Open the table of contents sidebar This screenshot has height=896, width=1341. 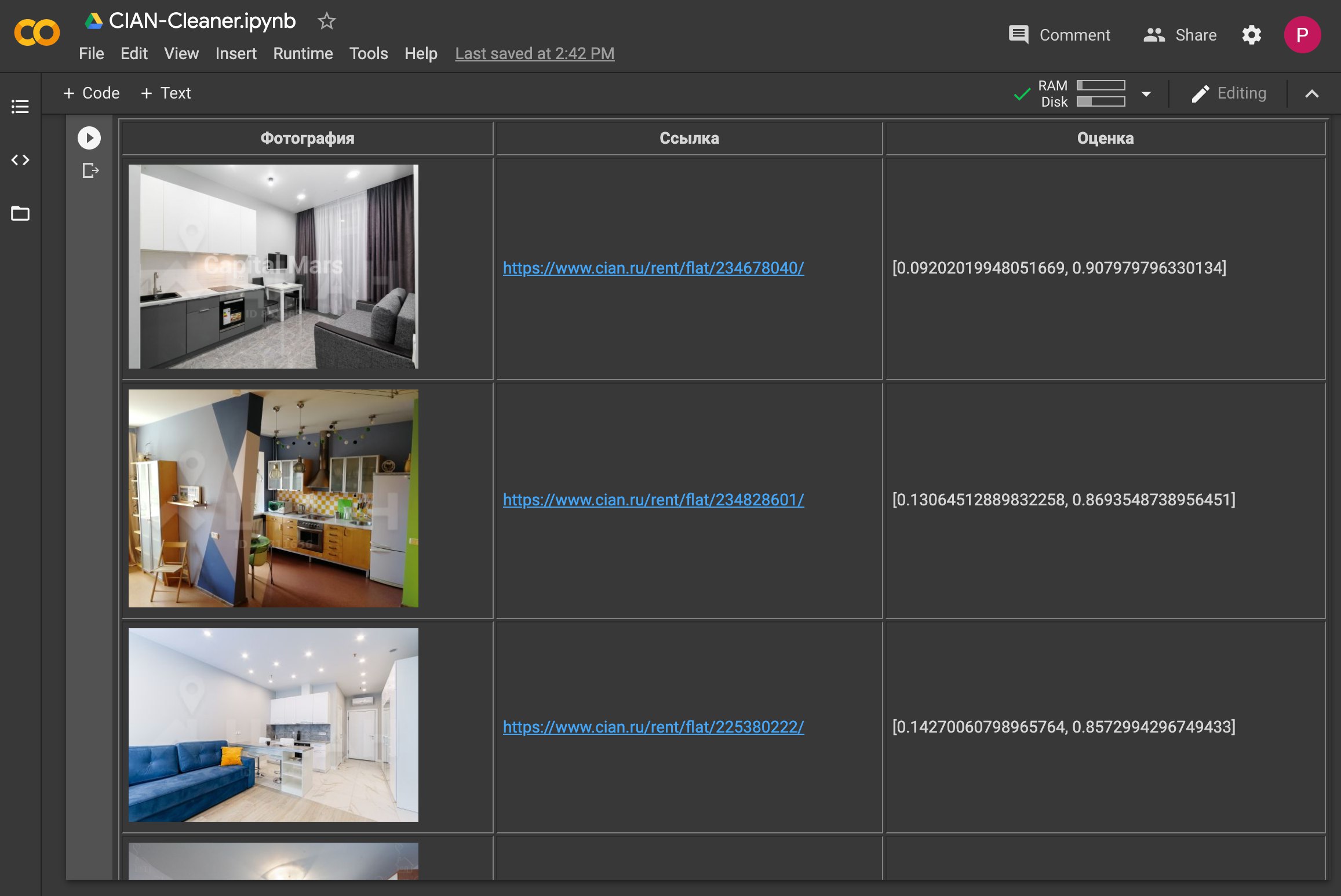(20, 107)
